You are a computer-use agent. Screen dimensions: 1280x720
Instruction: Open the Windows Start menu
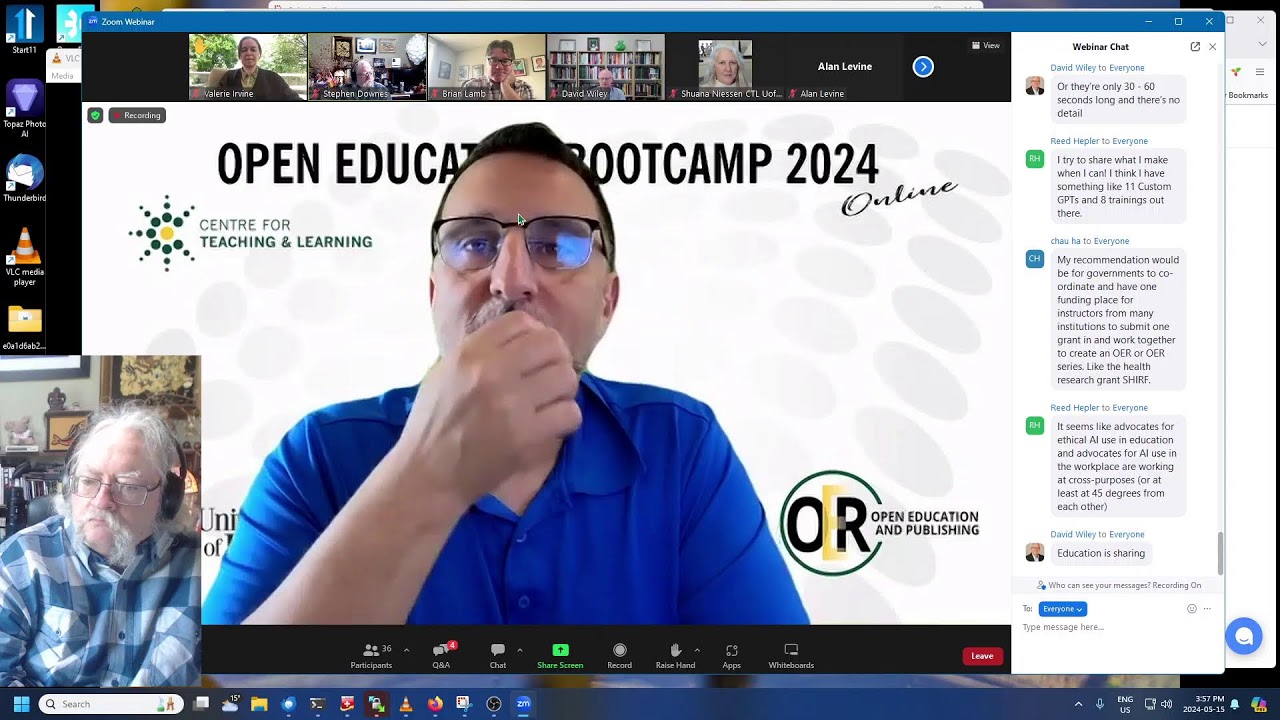click(x=21, y=704)
